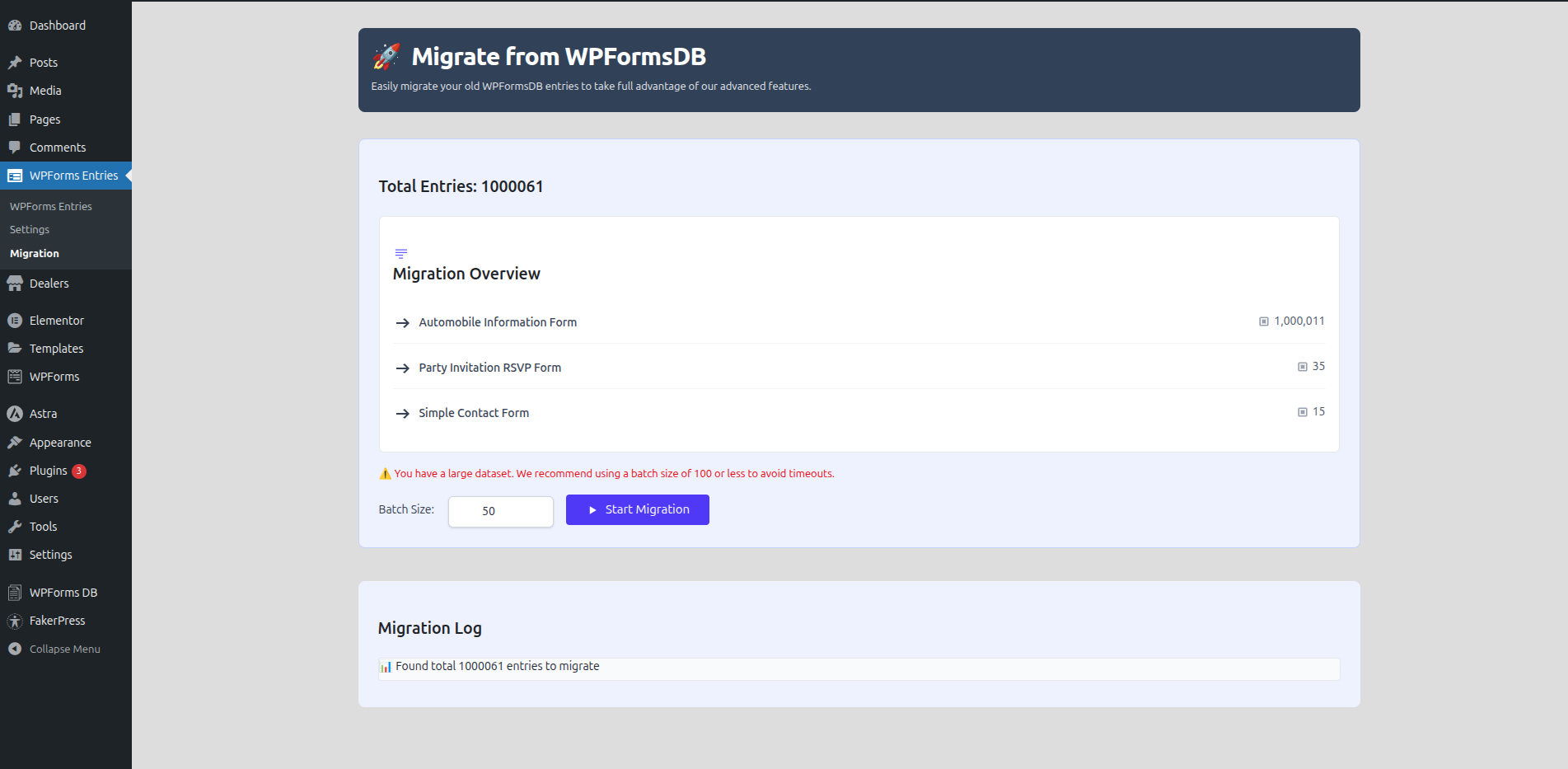Viewport: 1568px width, 769px height.
Task: Select the Automobile Information Form row
Action: click(x=498, y=322)
